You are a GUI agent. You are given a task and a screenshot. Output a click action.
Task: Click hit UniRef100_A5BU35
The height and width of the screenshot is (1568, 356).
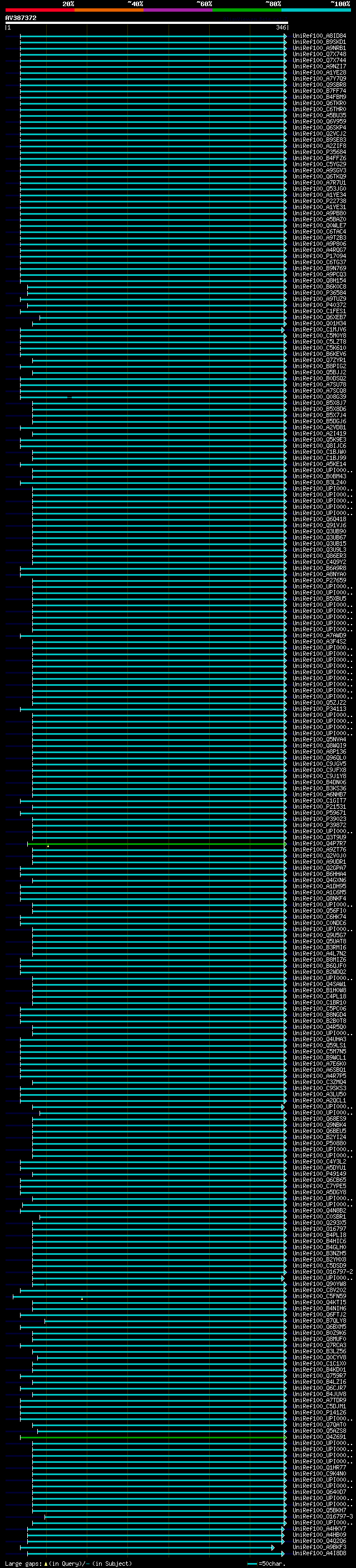(x=319, y=115)
